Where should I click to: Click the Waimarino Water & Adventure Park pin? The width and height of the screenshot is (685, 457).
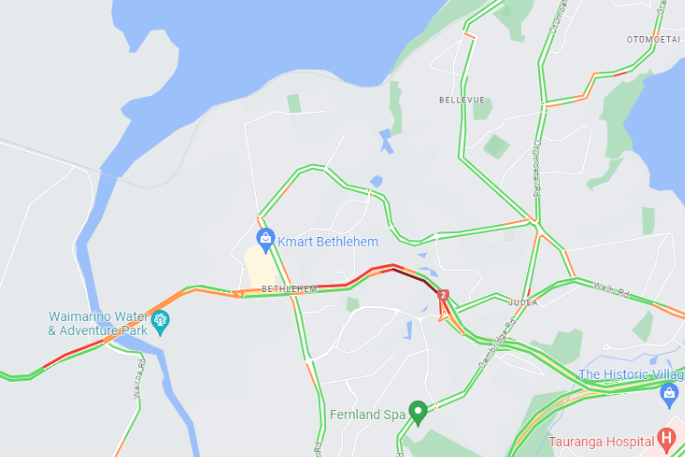[160, 322]
